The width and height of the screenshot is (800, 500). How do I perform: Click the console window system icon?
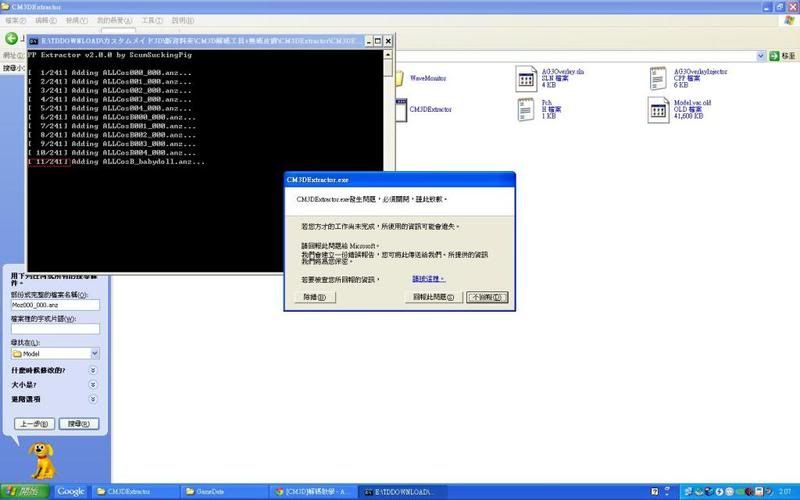pyautogui.click(x=34, y=41)
